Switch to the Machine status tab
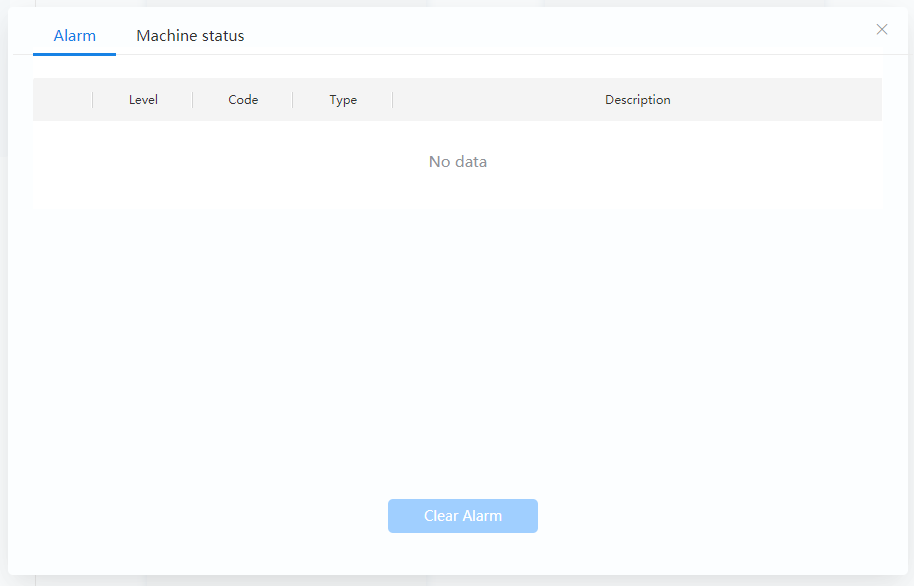 (190, 36)
